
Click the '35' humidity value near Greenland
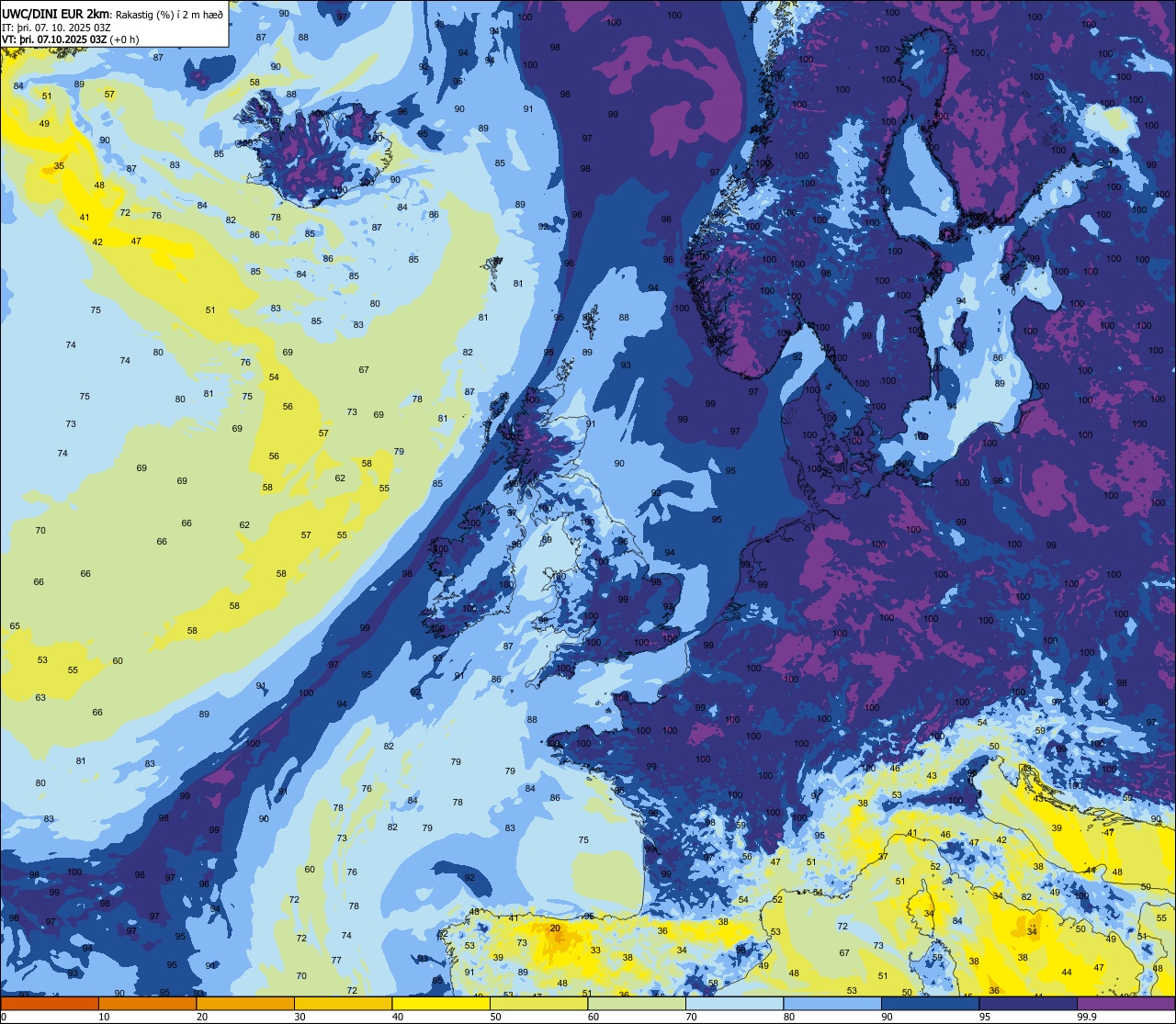pyautogui.click(x=59, y=166)
